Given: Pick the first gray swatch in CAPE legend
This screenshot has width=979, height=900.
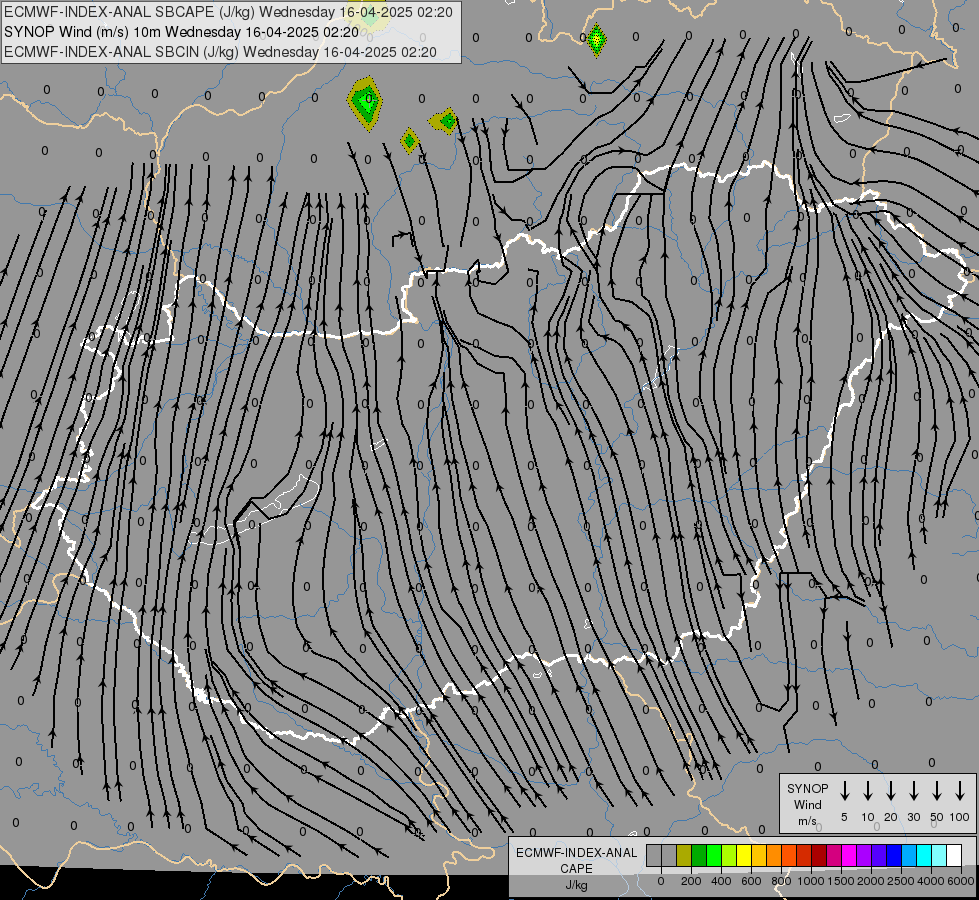Looking at the screenshot, I should click(x=654, y=855).
